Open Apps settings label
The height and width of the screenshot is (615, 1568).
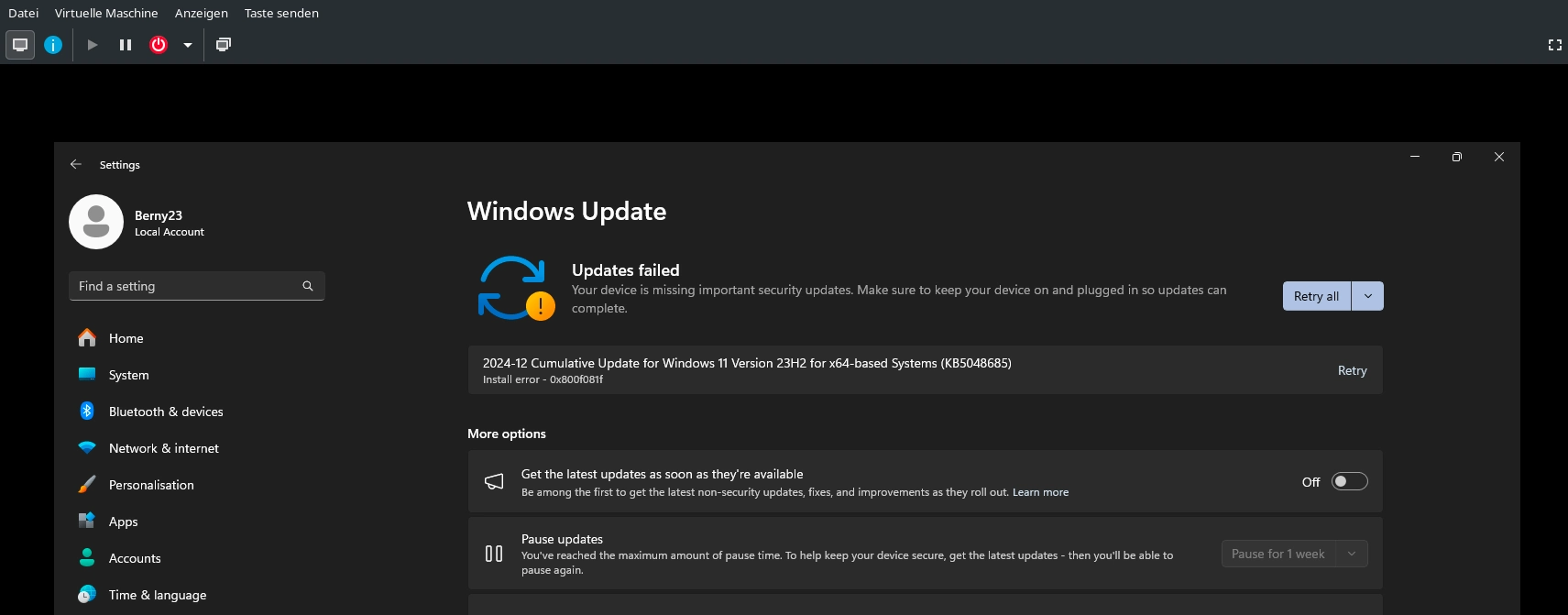[123, 522]
